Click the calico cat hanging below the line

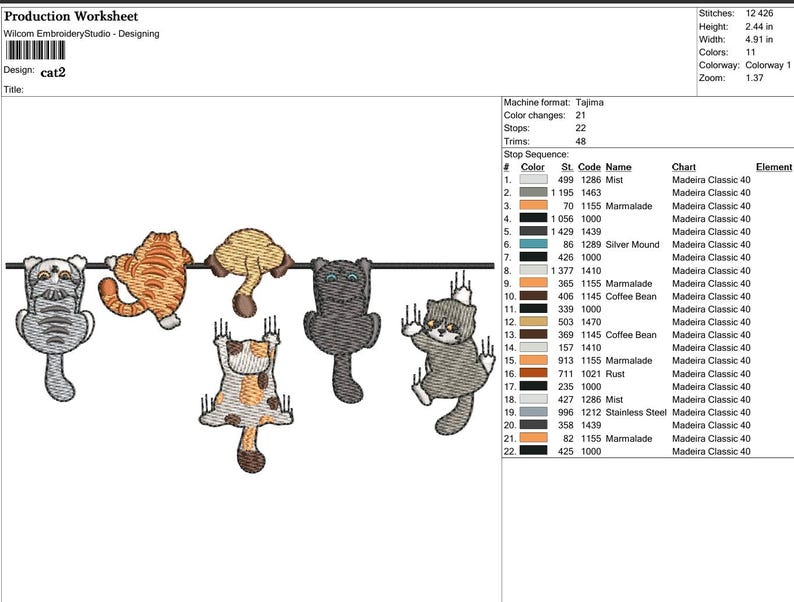click(x=247, y=395)
